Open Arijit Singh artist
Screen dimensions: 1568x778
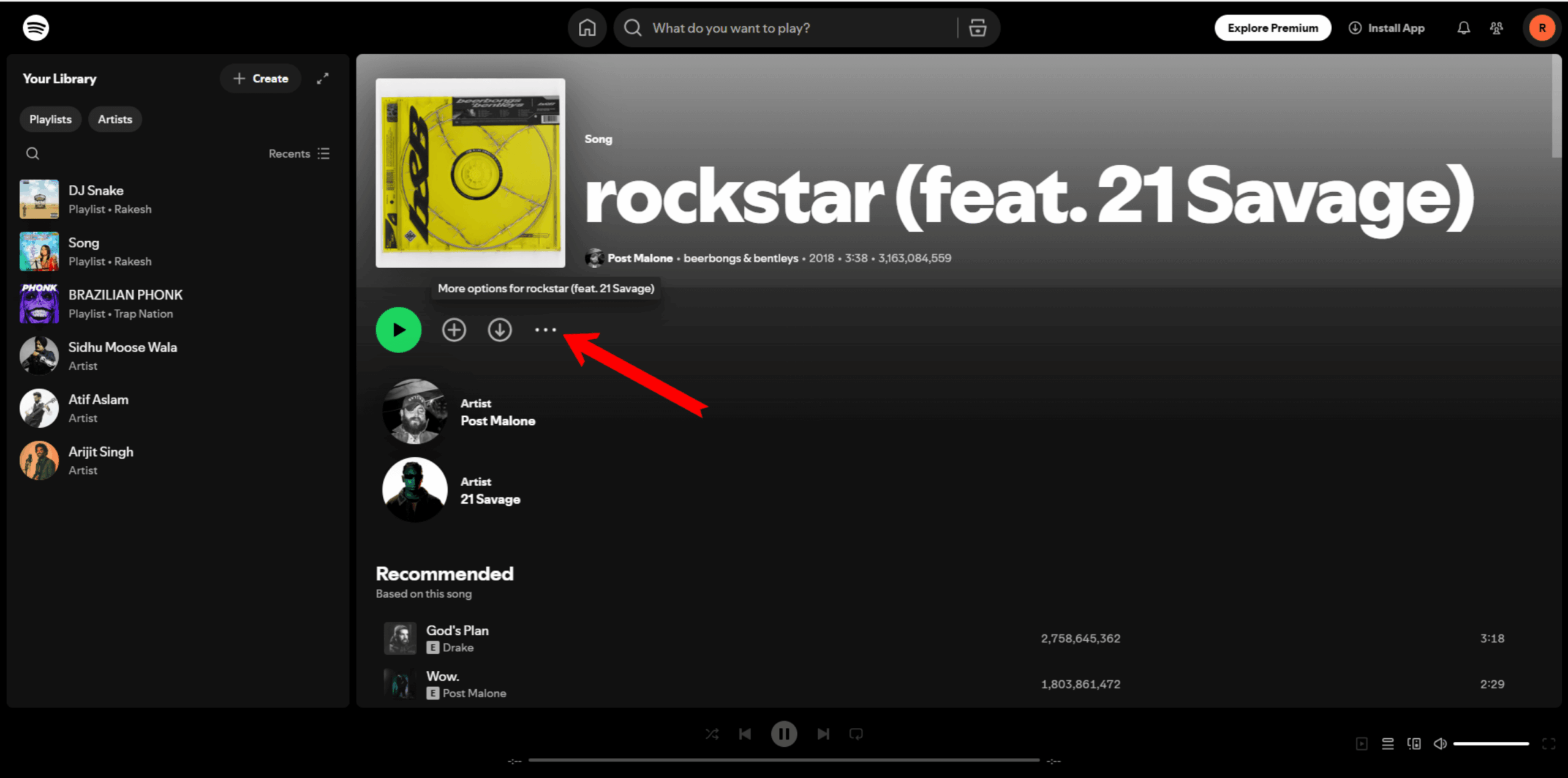point(178,460)
